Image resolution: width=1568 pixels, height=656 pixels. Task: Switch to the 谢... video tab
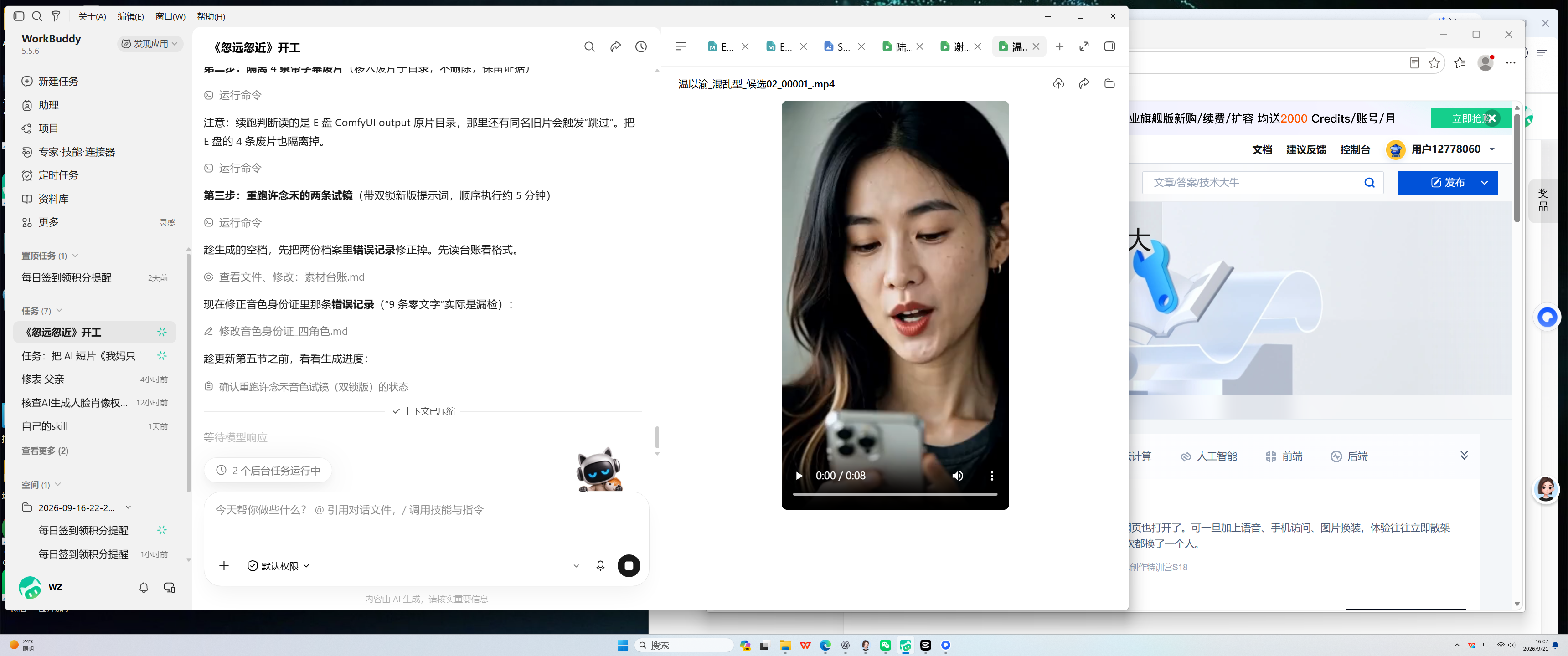tap(954, 47)
